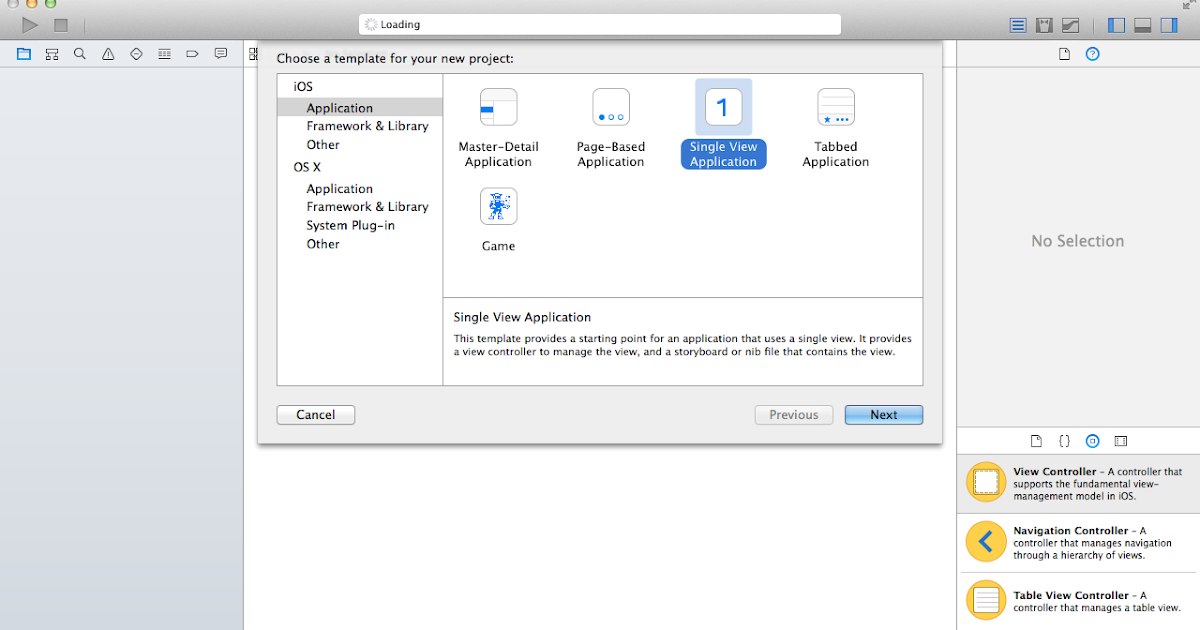Choose the Game template
The width and height of the screenshot is (1200, 630).
[498, 215]
